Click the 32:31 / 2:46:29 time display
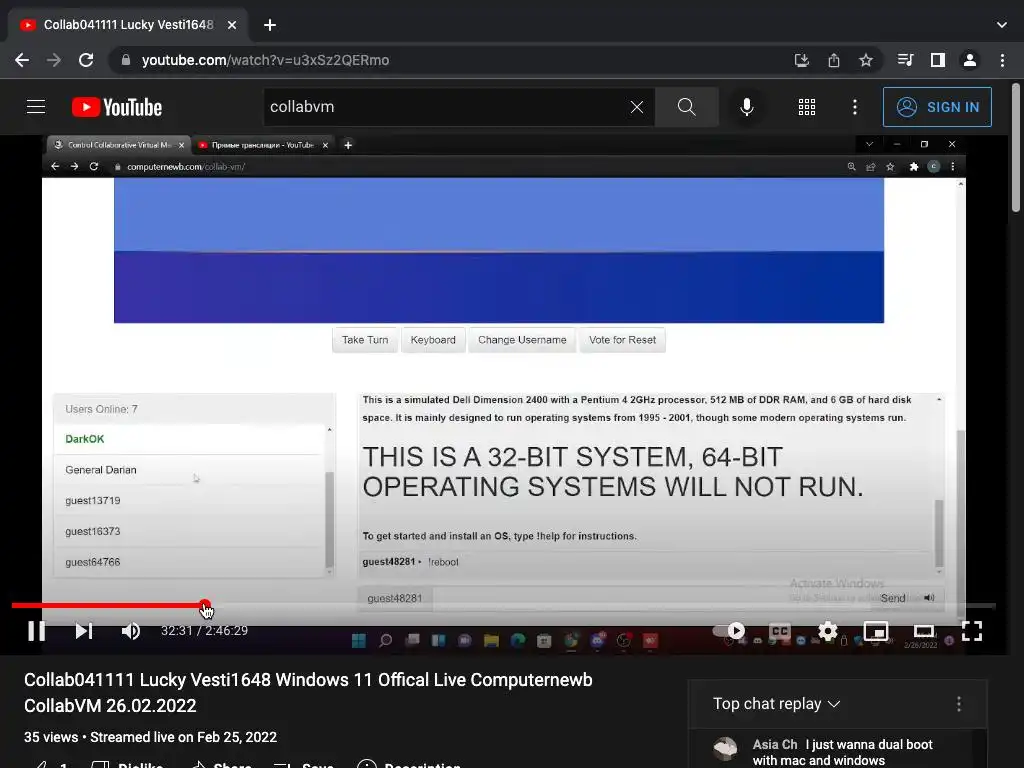 [204, 631]
